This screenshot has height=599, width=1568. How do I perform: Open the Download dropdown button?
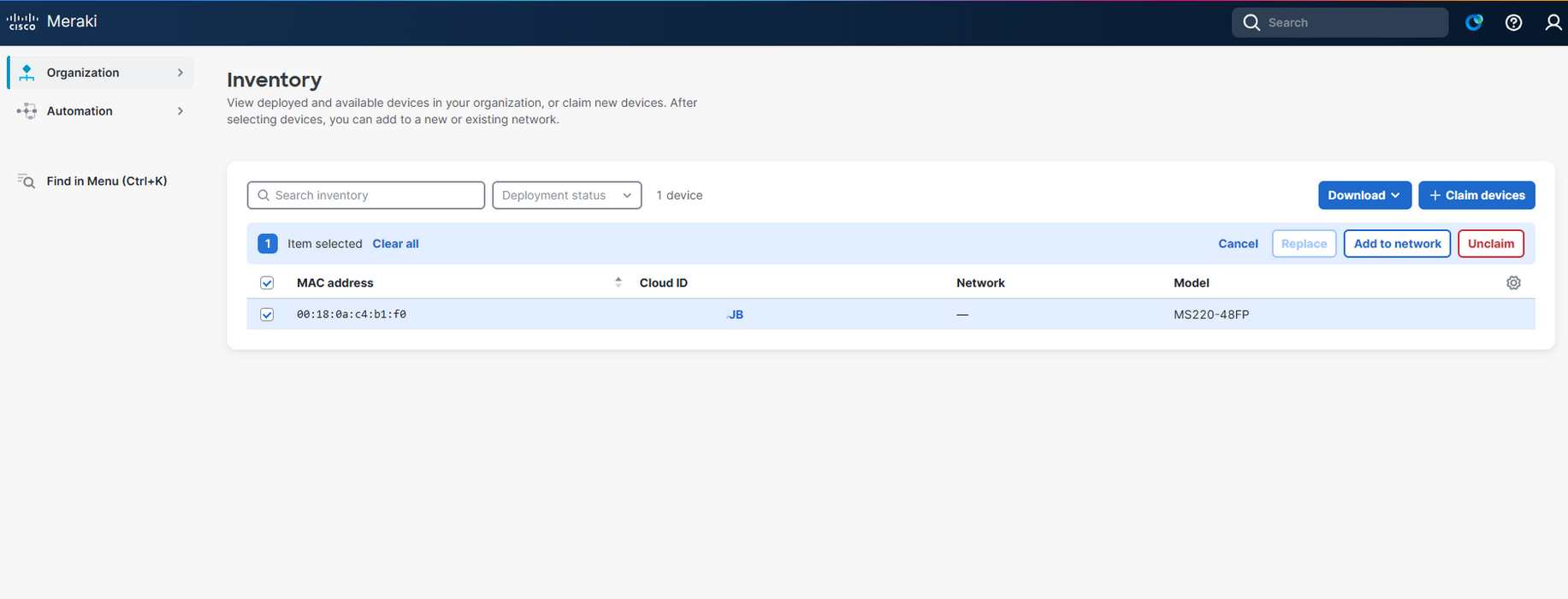pos(1364,195)
